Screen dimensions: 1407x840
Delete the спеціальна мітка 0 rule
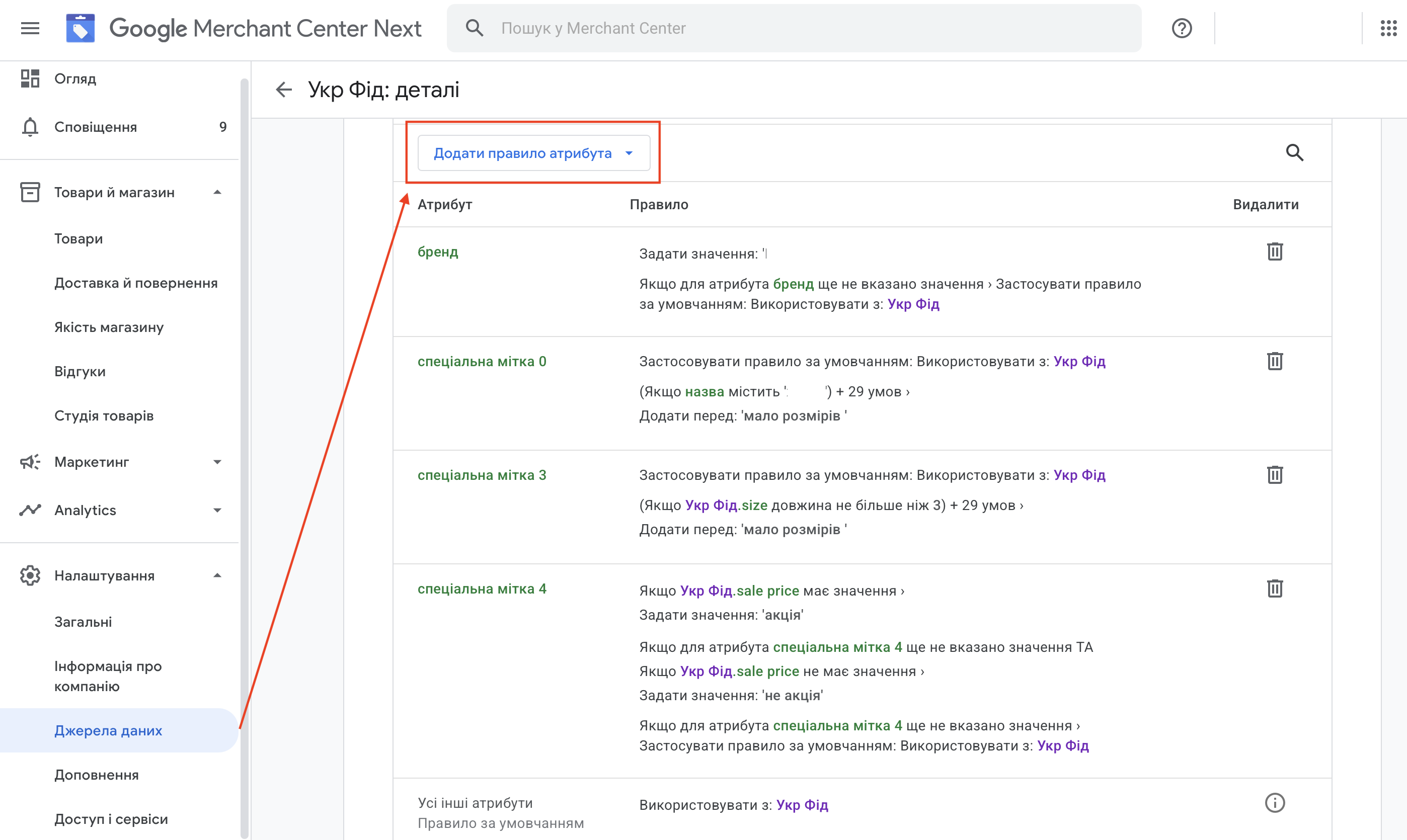tap(1275, 361)
